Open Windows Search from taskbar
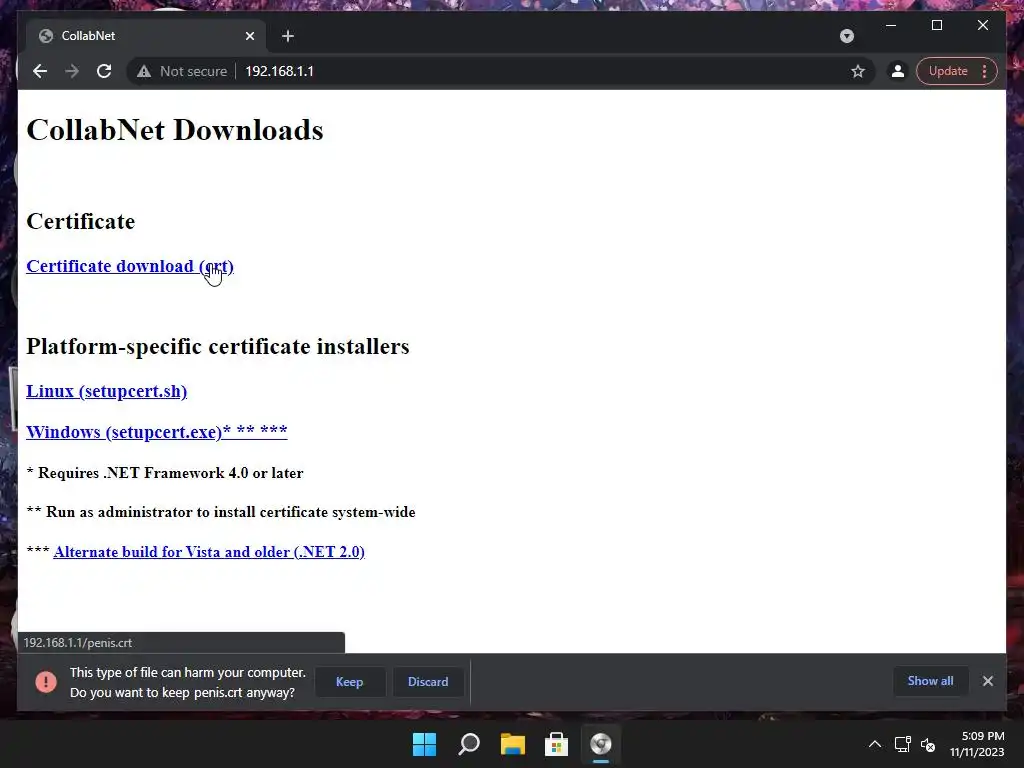Viewport: 1024px width, 768px height. (x=469, y=744)
